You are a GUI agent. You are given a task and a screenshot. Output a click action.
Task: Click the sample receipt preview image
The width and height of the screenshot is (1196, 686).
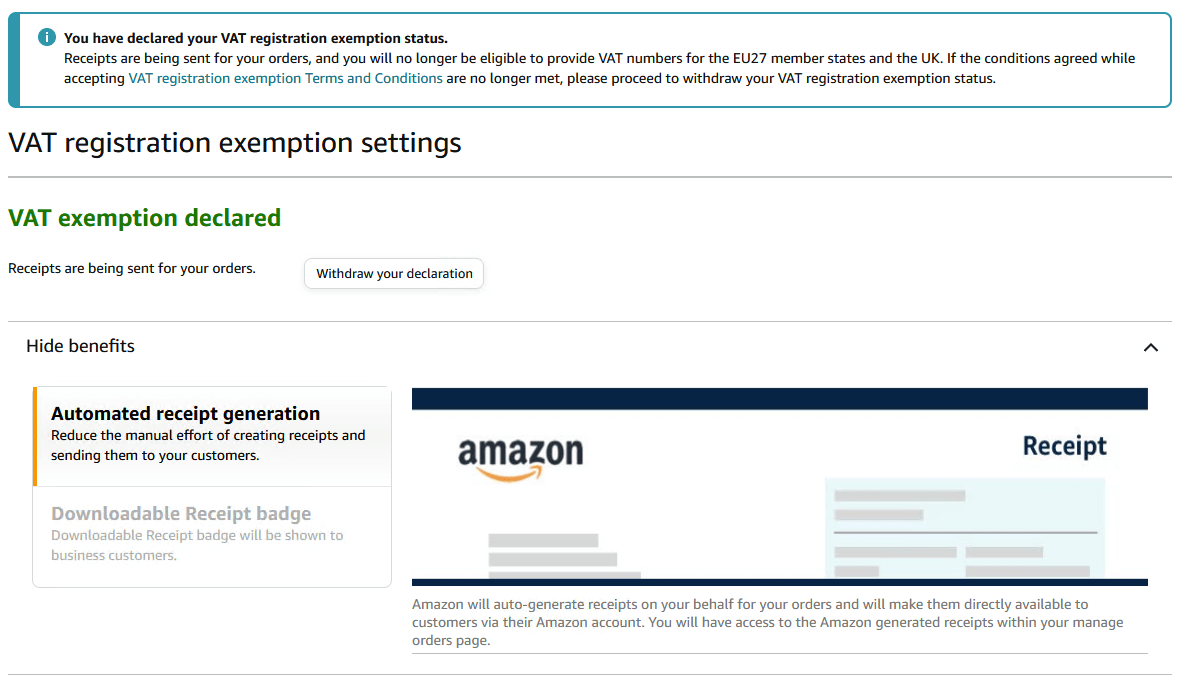click(780, 486)
